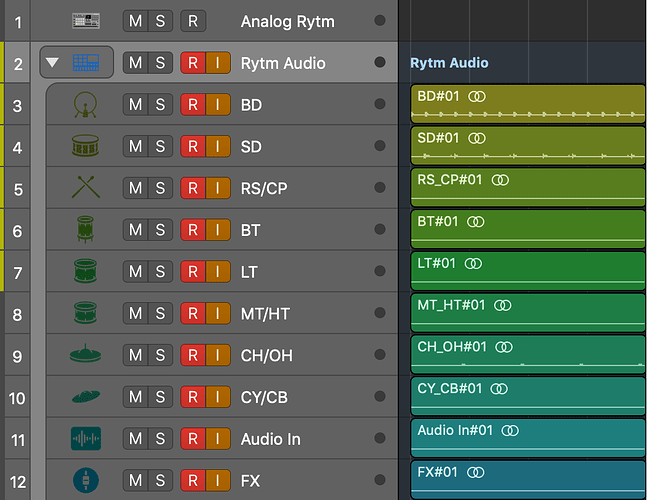Viewport: 647px width, 500px height.
Task: Click loop symbol on BD#01 region
Action: (477, 97)
